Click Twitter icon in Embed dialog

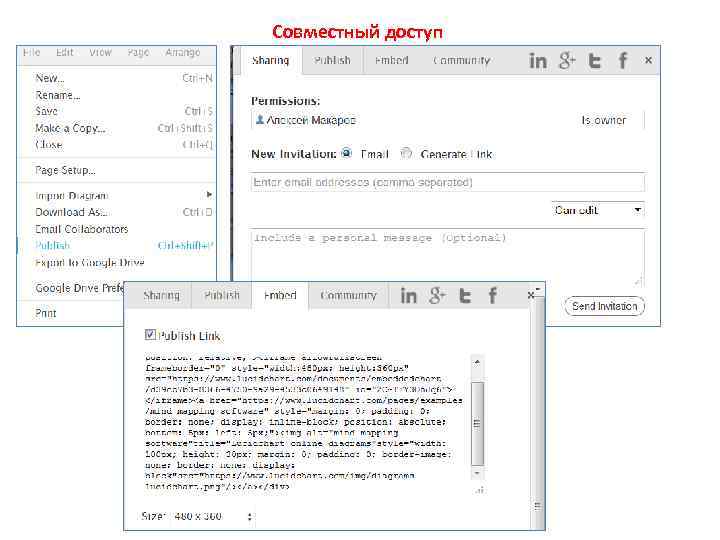(x=465, y=296)
